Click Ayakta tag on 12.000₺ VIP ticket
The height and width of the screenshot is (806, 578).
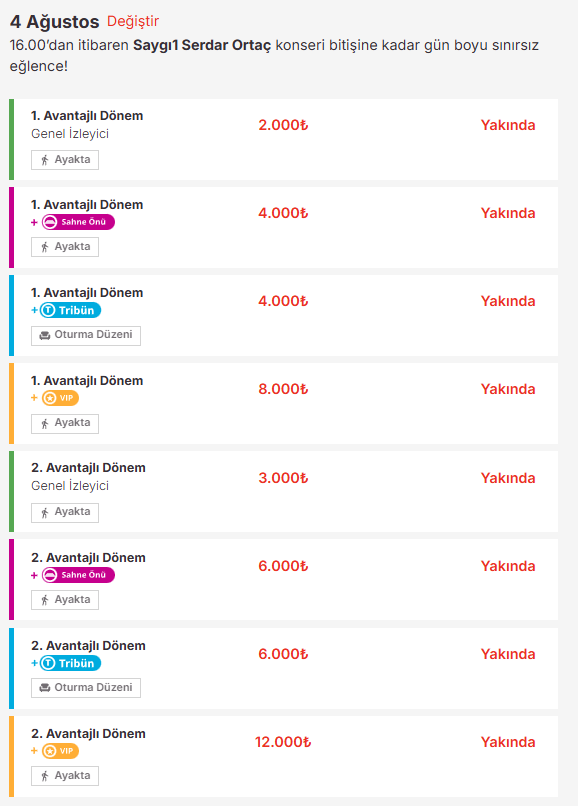[65, 776]
